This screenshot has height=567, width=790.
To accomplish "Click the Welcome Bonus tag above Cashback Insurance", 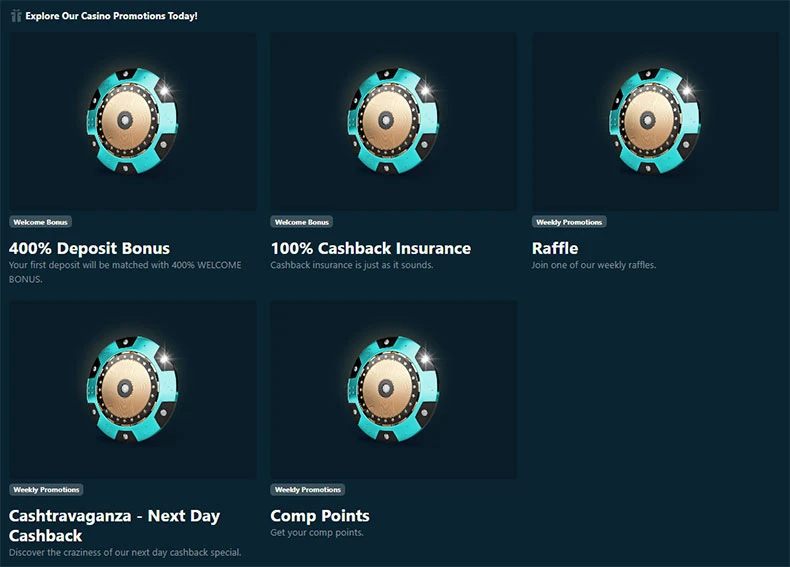I will coord(302,222).
